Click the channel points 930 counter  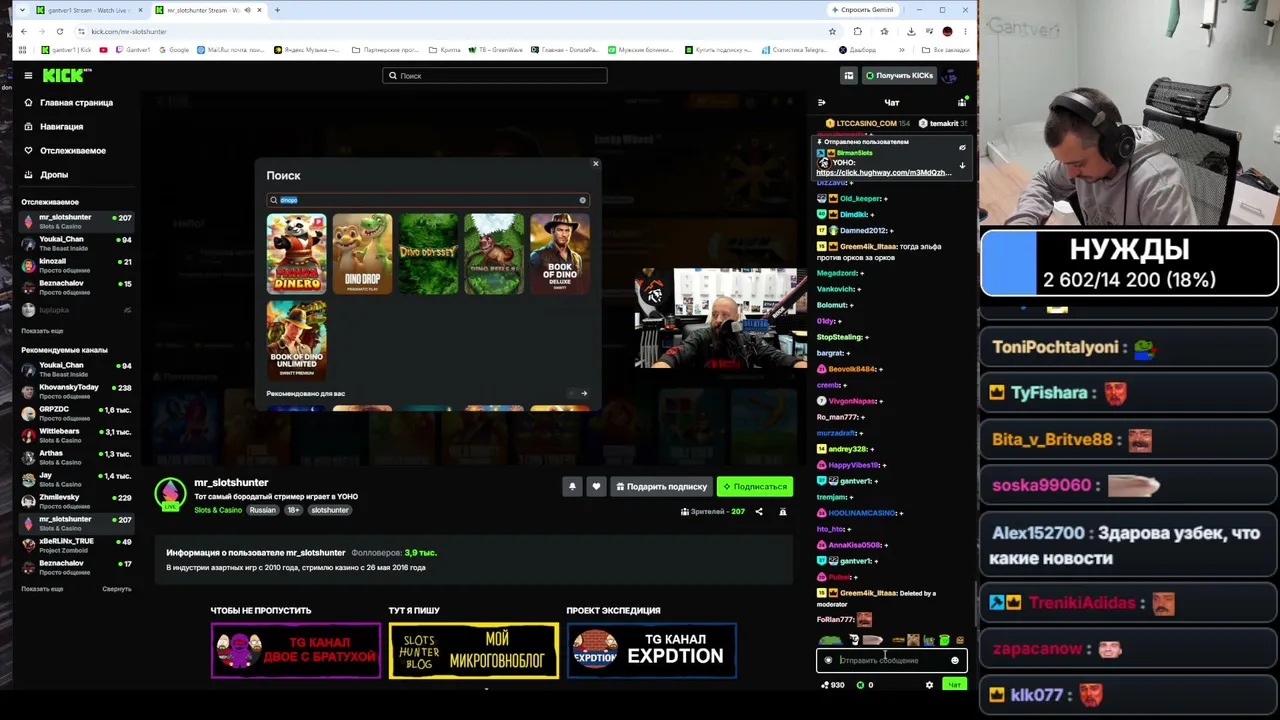[832, 685]
